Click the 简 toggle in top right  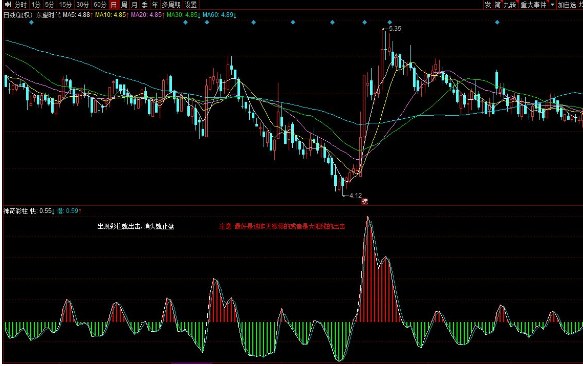(497, 4)
